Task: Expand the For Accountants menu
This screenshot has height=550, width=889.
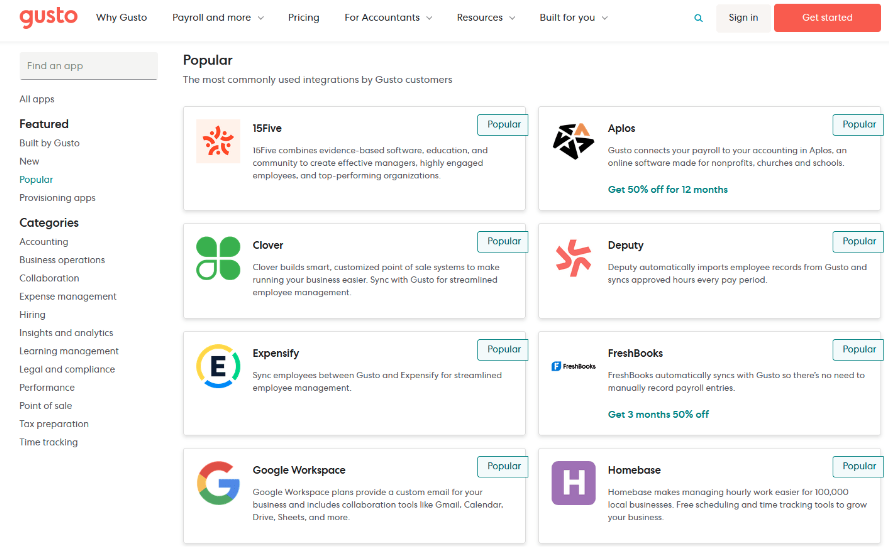Action: [x=388, y=18]
